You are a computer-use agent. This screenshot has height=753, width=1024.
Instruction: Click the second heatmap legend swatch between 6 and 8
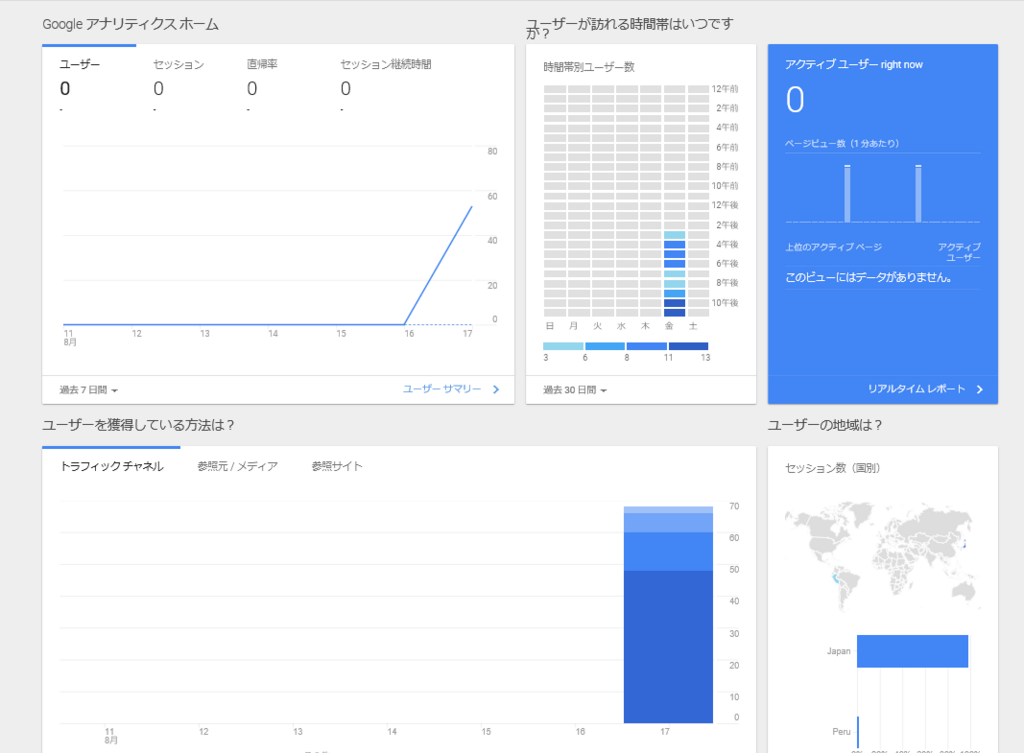[605, 346]
